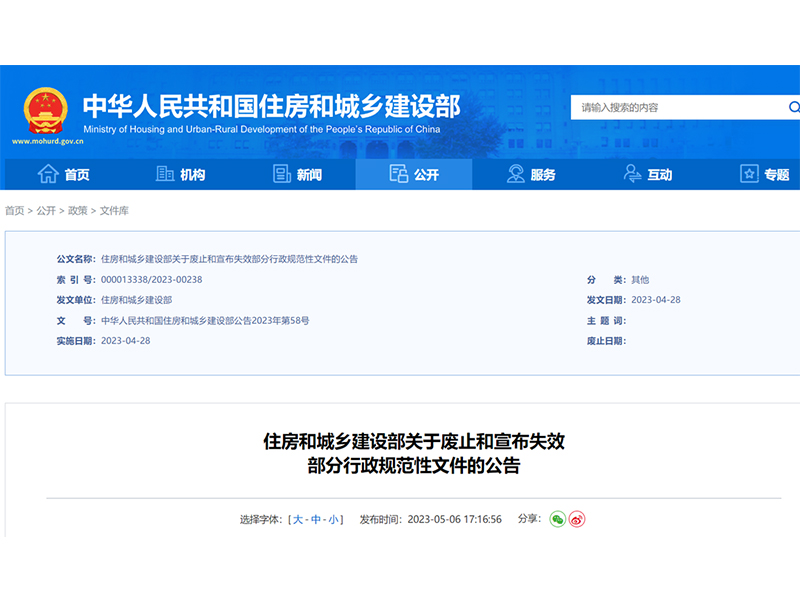This screenshot has width=800, height=600.
Task: Click the house icon for 首页
Action: click(47, 174)
